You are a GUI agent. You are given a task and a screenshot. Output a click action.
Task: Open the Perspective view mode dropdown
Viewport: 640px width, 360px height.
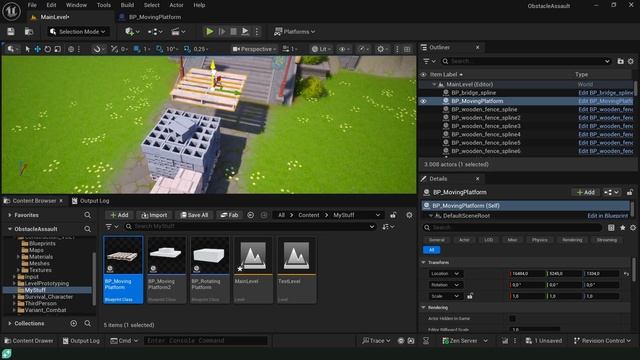[254, 49]
